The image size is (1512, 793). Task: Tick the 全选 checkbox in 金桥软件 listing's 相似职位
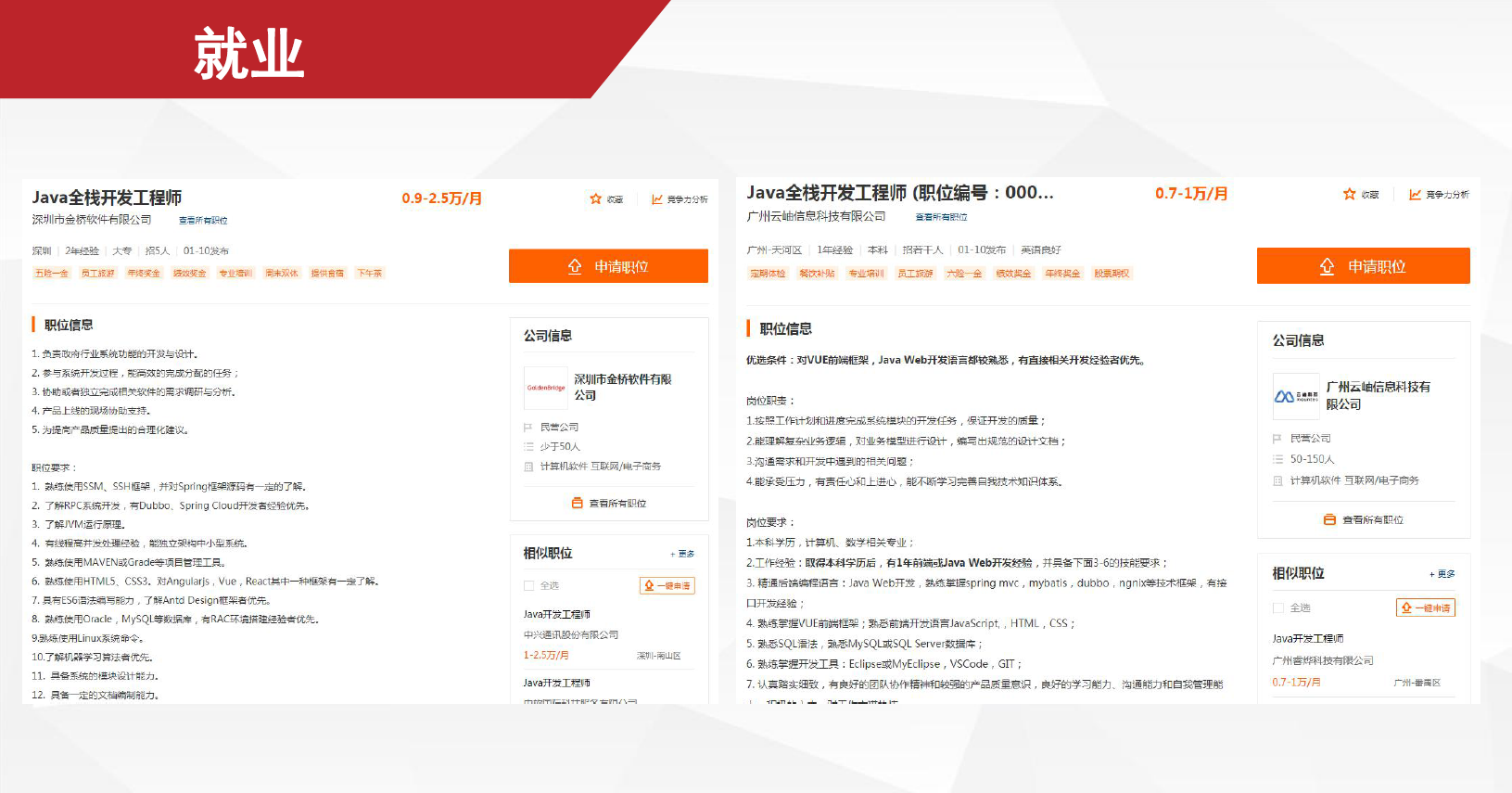click(529, 585)
